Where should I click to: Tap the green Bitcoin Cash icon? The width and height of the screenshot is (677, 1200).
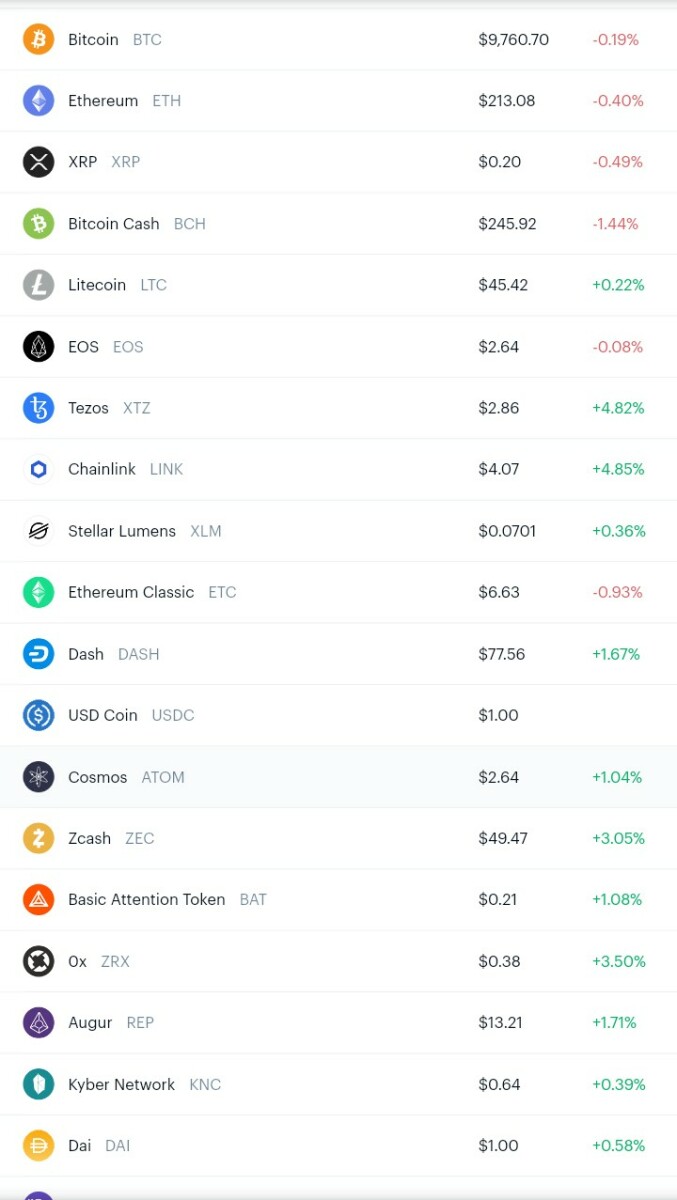pos(38,224)
